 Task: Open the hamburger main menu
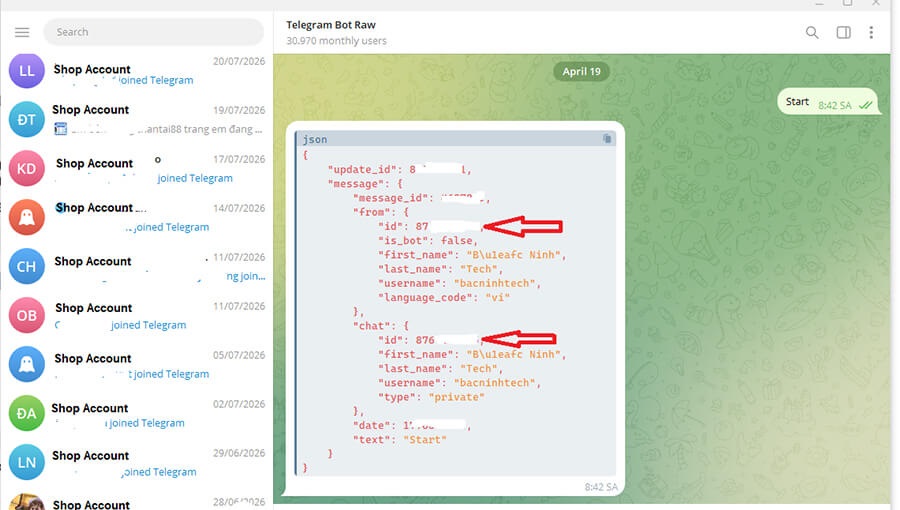coord(22,32)
